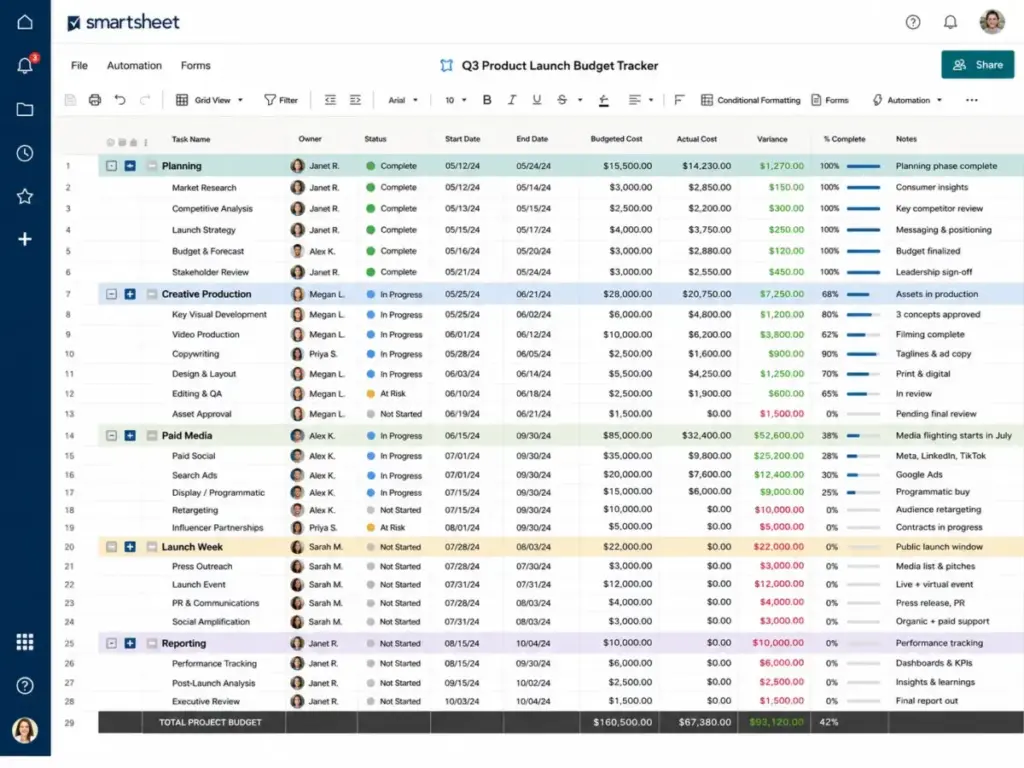Image resolution: width=1024 pixels, height=768 pixels.
Task: Click the Filter funnel button
Action: pyautogui.click(x=281, y=100)
